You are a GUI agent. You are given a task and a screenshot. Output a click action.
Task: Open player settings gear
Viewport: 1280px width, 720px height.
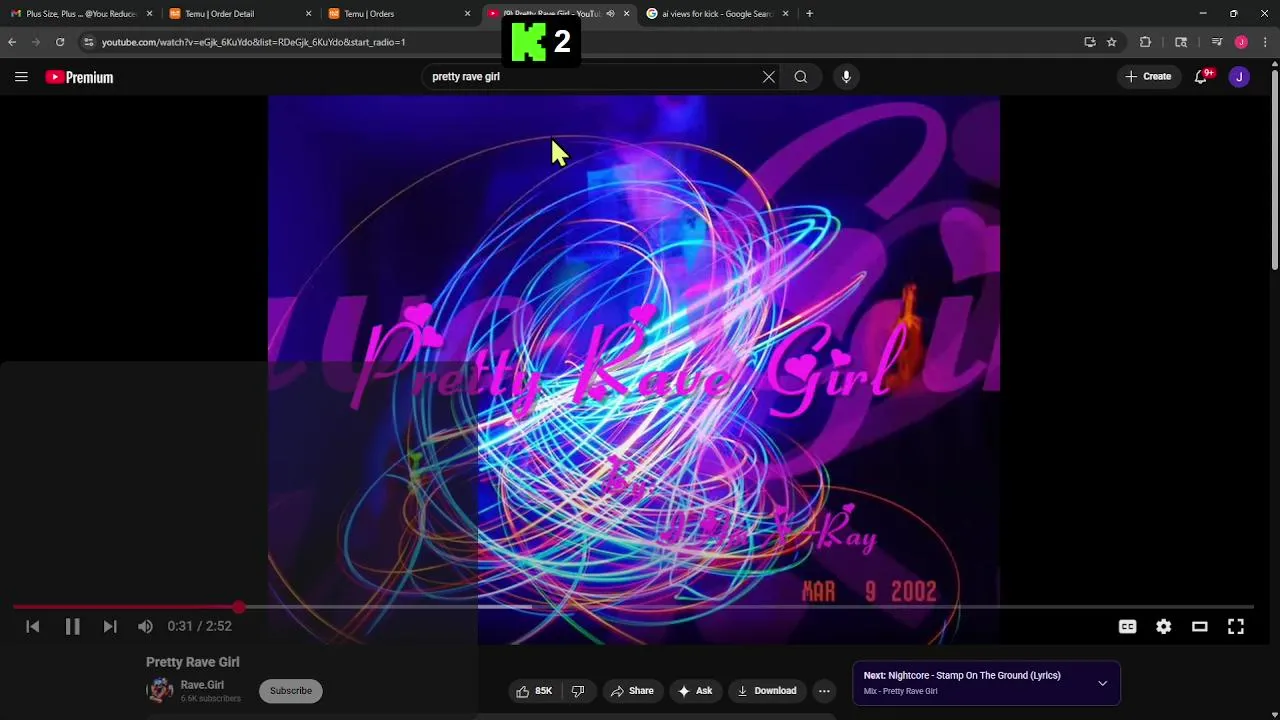(x=1163, y=626)
